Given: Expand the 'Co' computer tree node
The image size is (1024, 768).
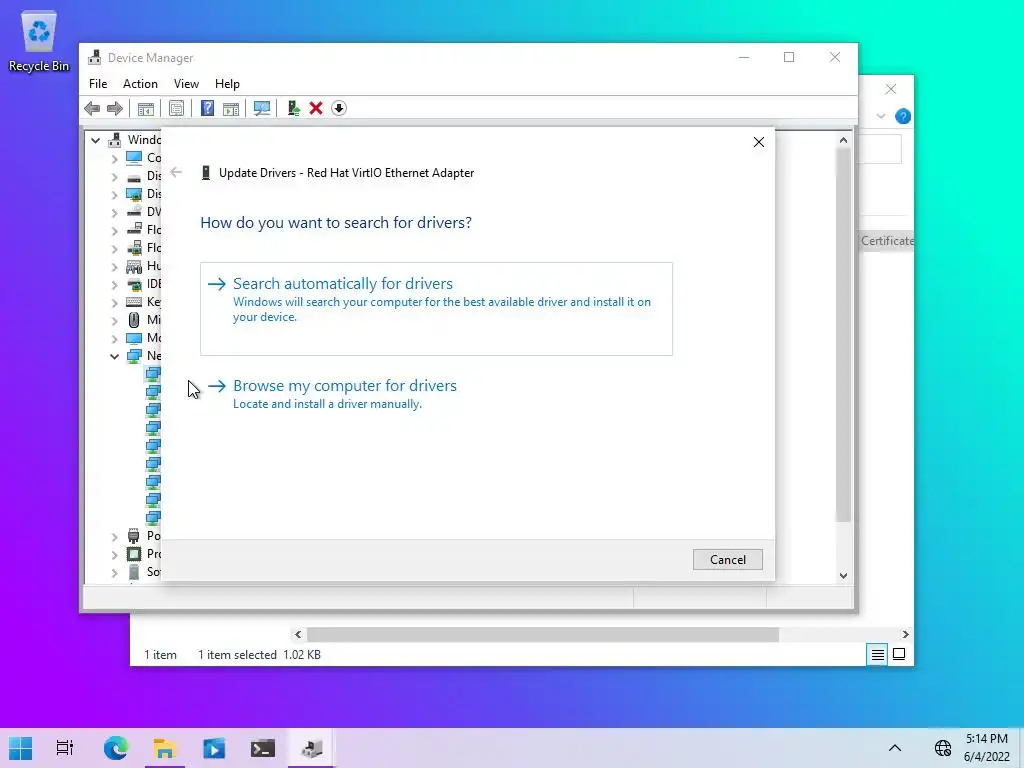Looking at the screenshot, I should [114, 158].
